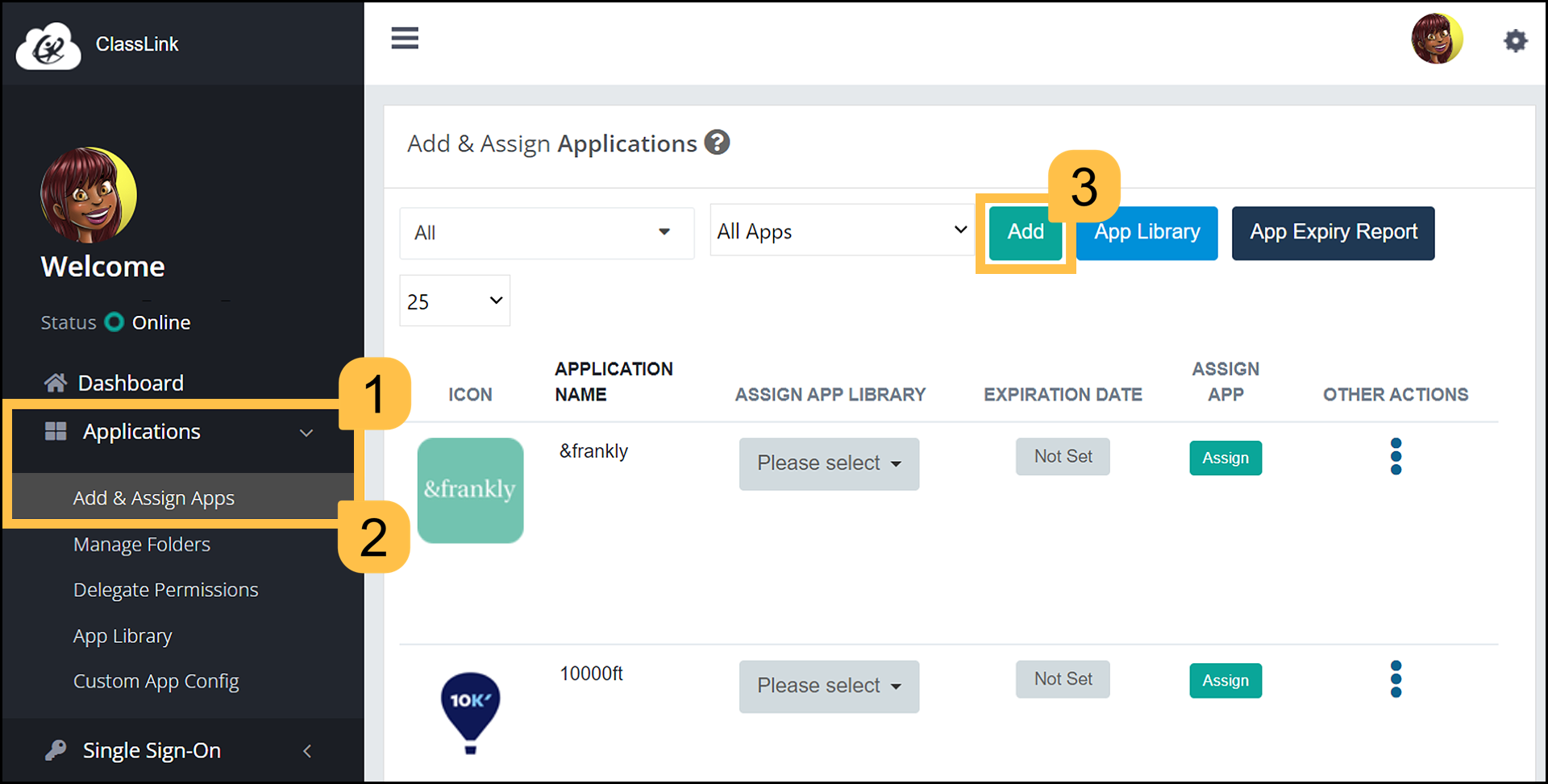Open three-dot actions menu for 10000ft
This screenshot has width=1548, height=784.
pyautogui.click(x=1396, y=679)
